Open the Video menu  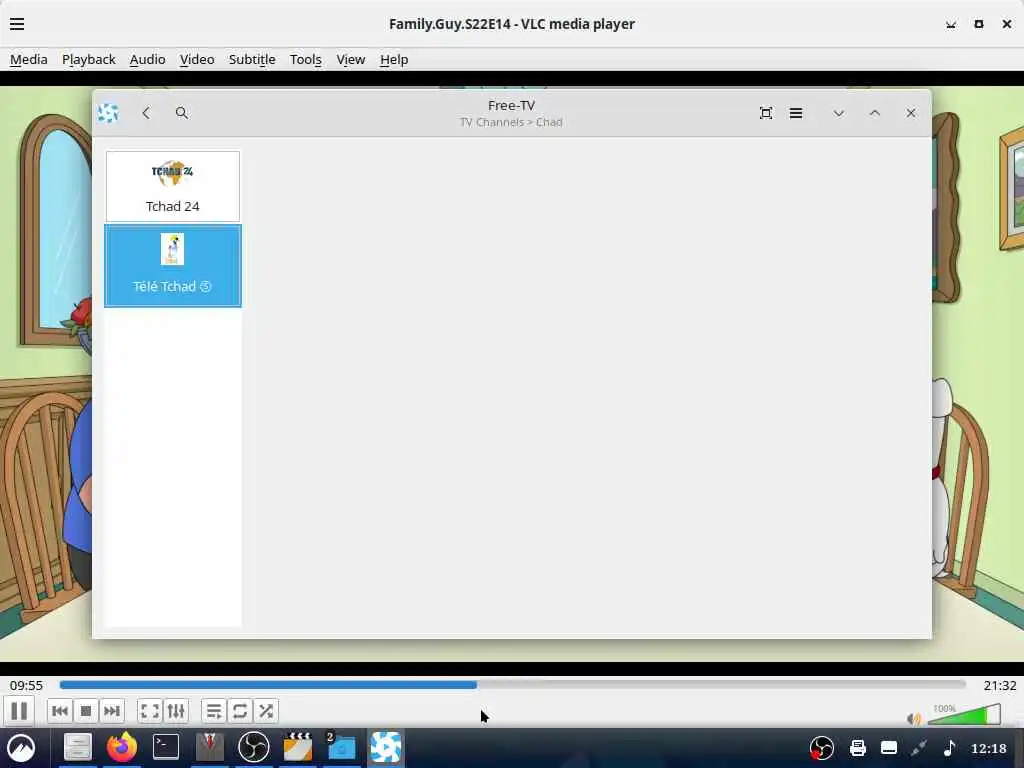[197, 59]
